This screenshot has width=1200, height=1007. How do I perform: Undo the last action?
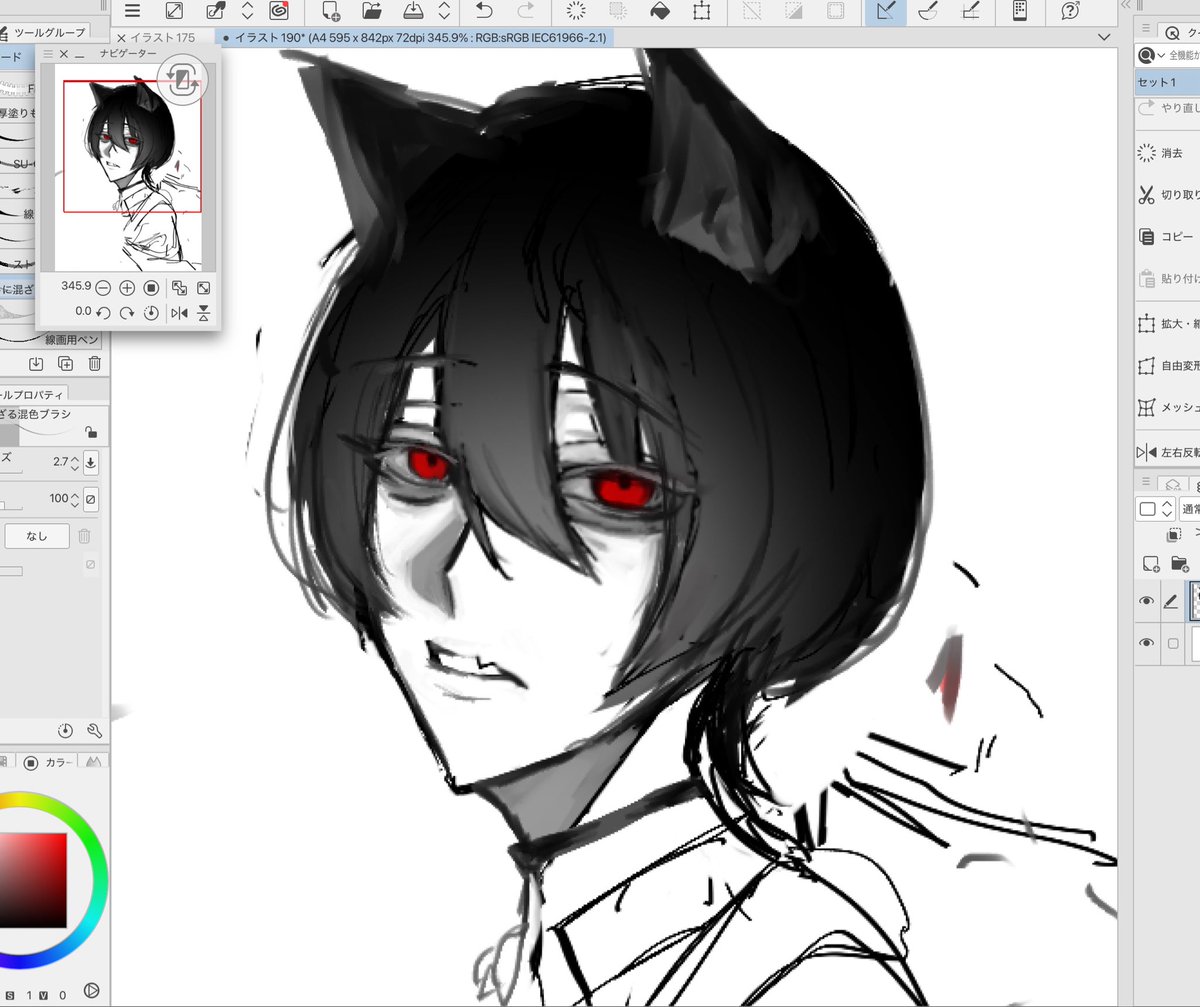pos(484,11)
